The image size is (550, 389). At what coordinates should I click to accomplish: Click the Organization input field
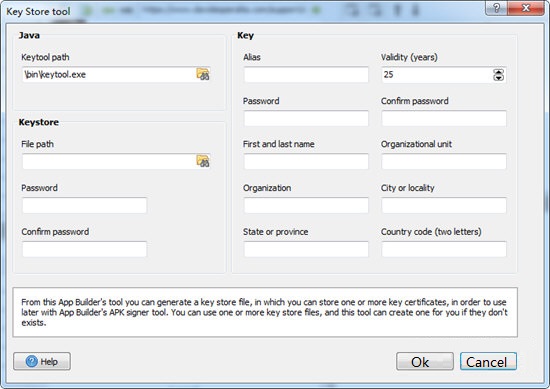(306, 205)
